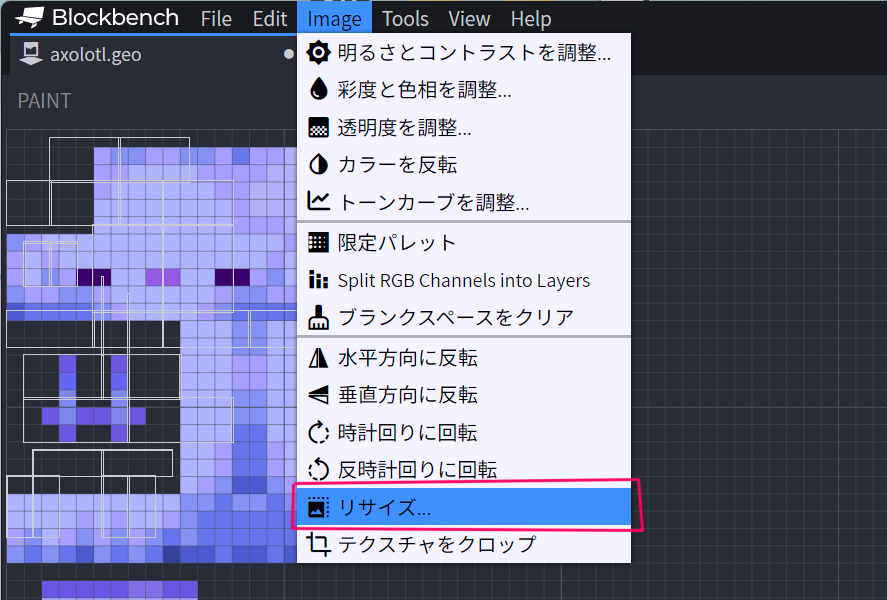Choose 水平方向に反転

(x=464, y=358)
